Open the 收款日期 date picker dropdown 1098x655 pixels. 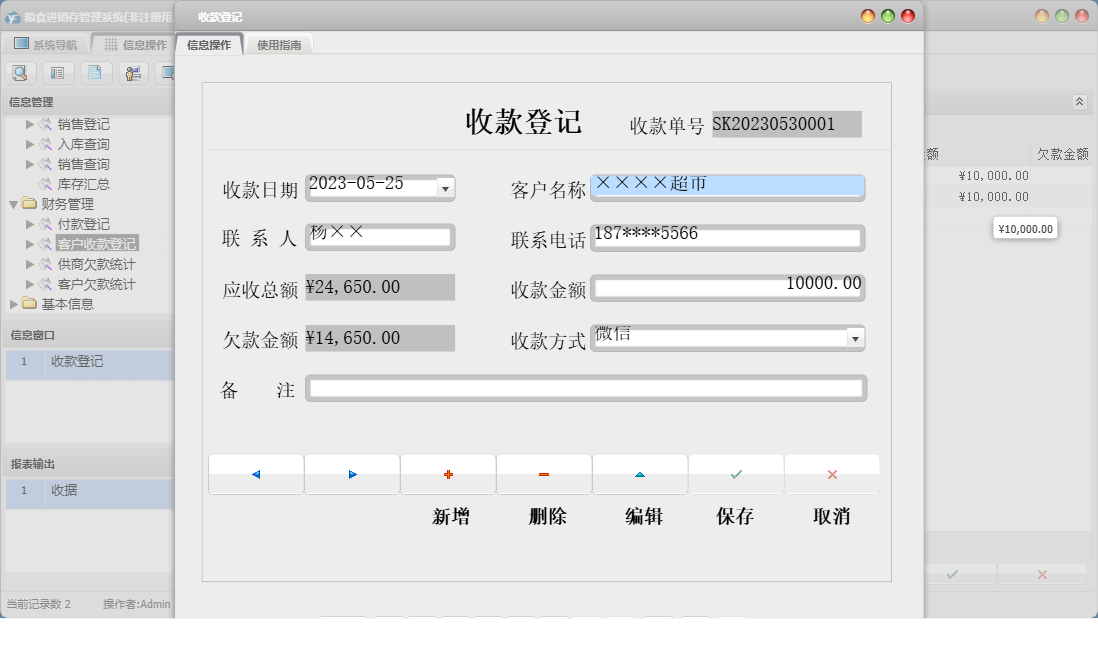click(444, 188)
